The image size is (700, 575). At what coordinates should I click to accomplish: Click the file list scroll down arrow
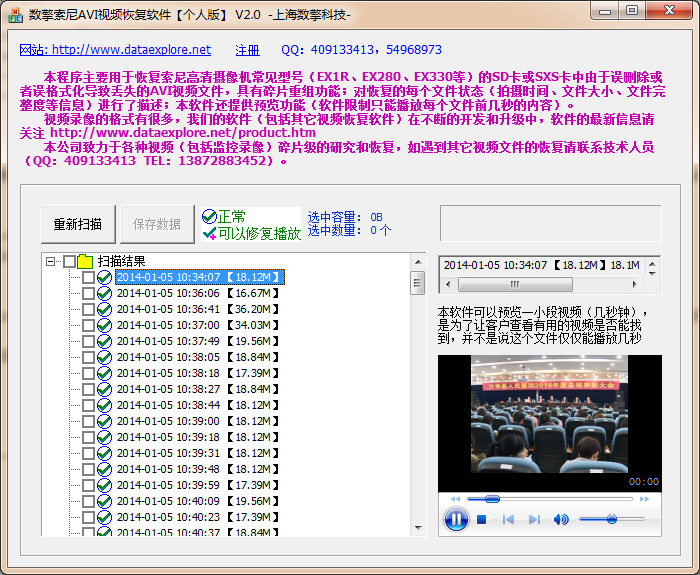[x=418, y=528]
